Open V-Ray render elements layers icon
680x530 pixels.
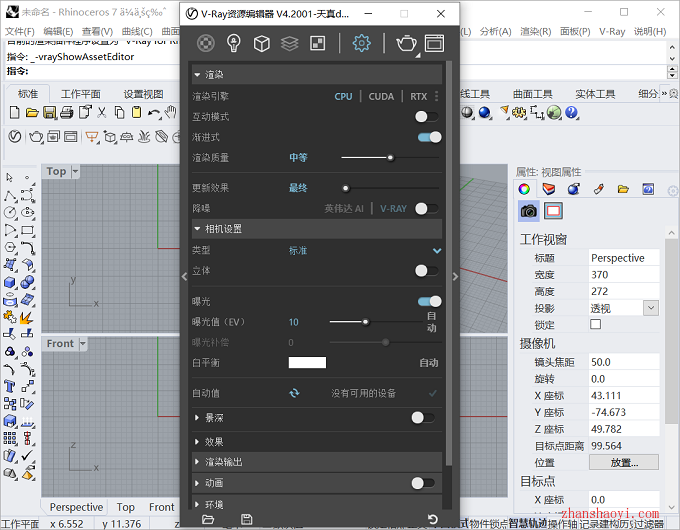289,43
